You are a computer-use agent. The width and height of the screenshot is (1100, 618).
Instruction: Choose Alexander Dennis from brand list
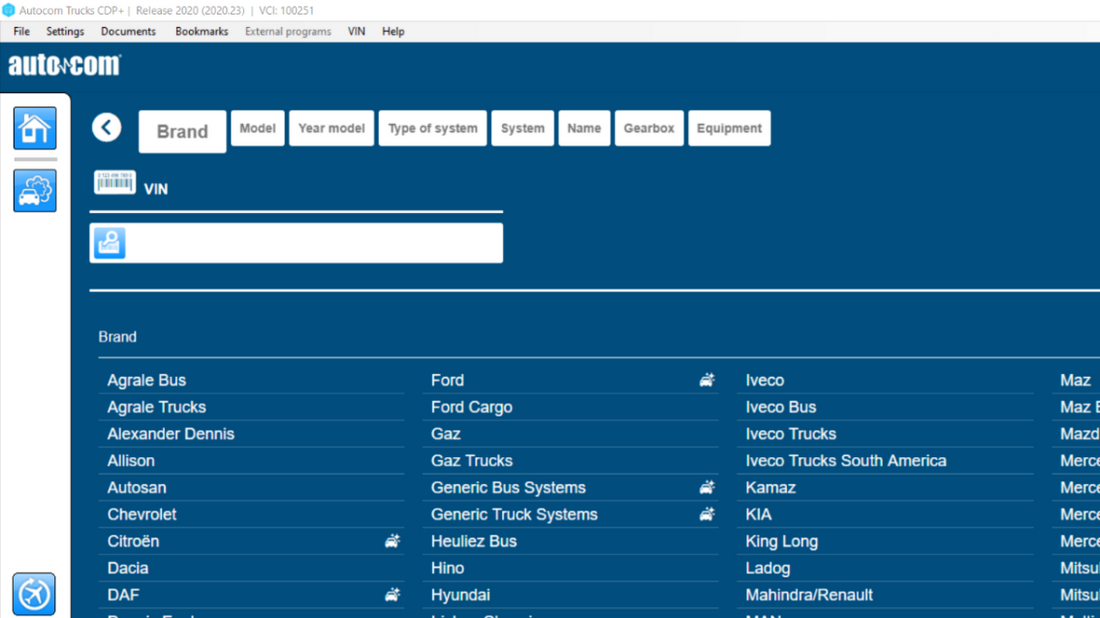pyautogui.click(x=171, y=434)
